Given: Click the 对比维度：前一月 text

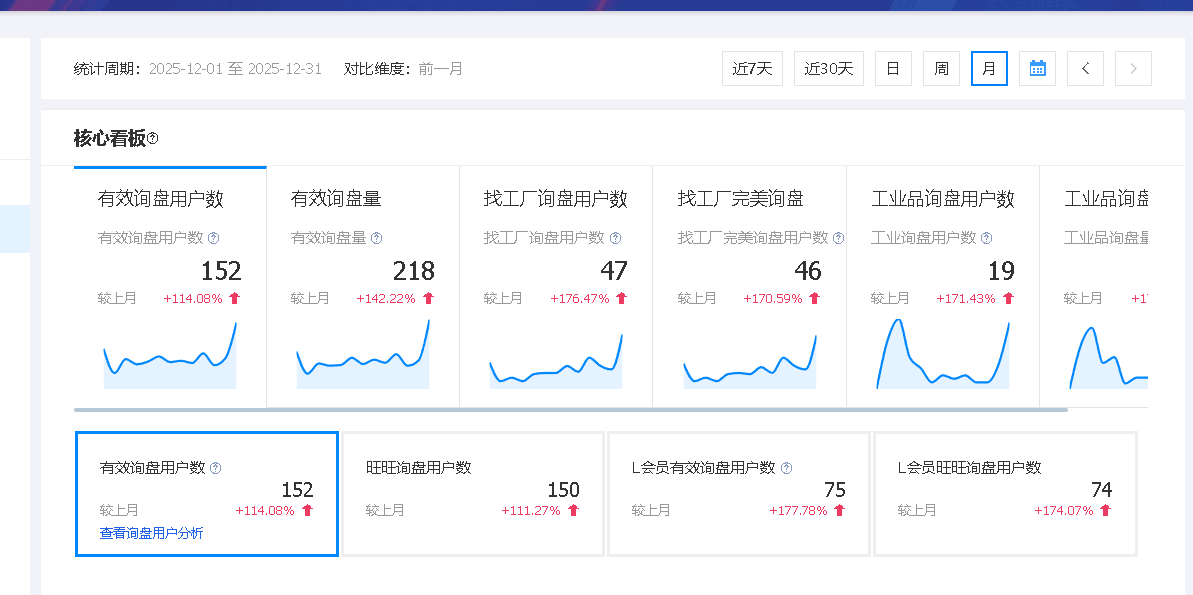Looking at the screenshot, I should (403, 68).
